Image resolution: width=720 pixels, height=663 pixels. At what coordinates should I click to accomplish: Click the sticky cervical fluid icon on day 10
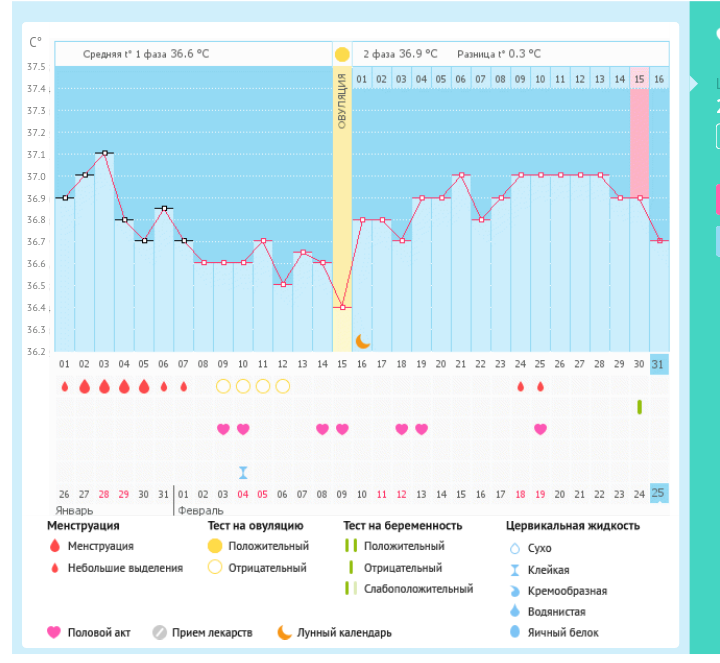pos(243,472)
